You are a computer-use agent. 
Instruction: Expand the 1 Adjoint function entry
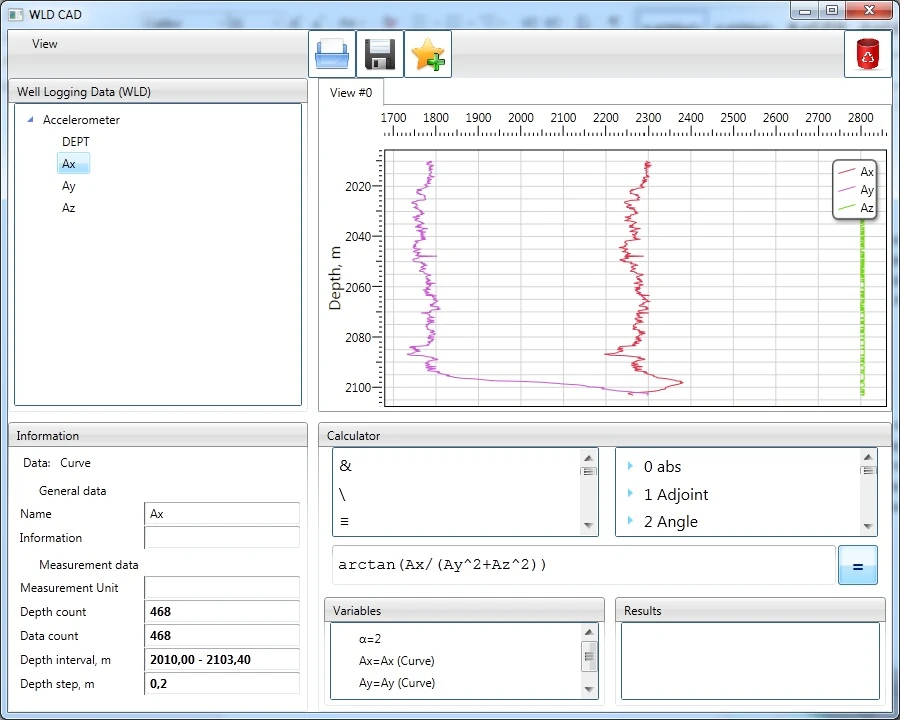click(630, 493)
